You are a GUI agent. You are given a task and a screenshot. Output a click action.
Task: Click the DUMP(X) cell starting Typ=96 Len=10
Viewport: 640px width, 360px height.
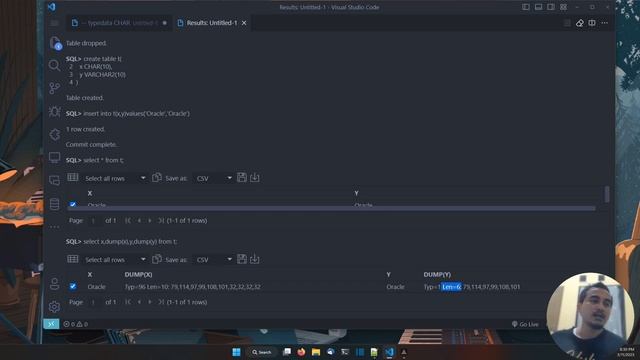pyautogui.click(x=193, y=287)
